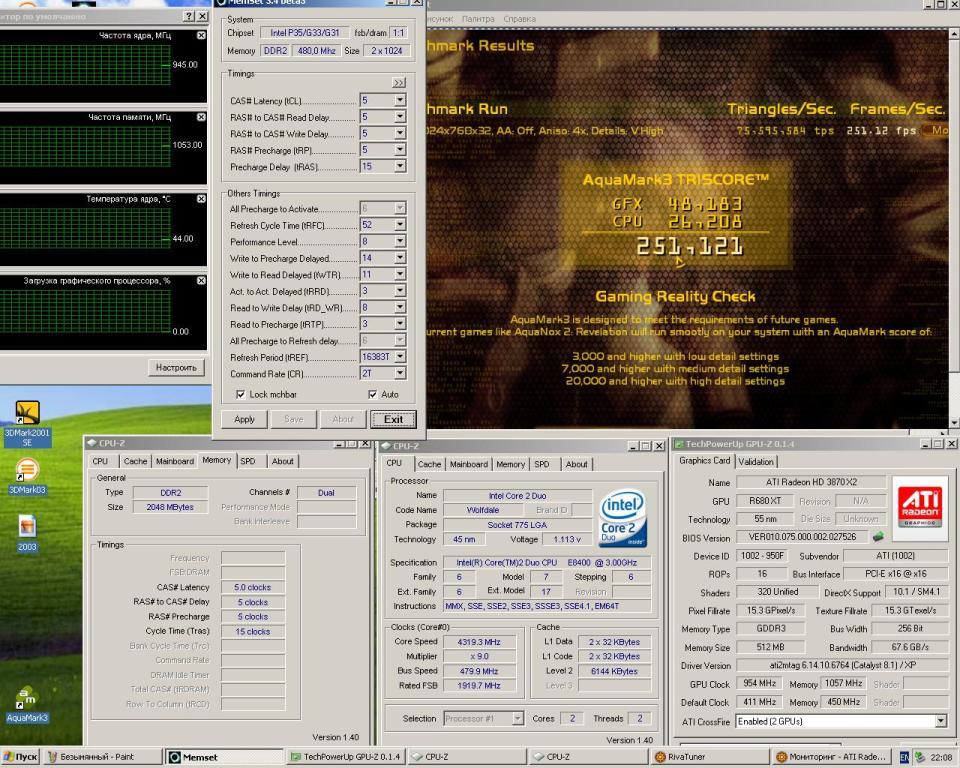Image resolution: width=960 pixels, height=768 pixels.
Task: Switch to the Cache tab in the processor CPU-Z window
Action: point(429,464)
